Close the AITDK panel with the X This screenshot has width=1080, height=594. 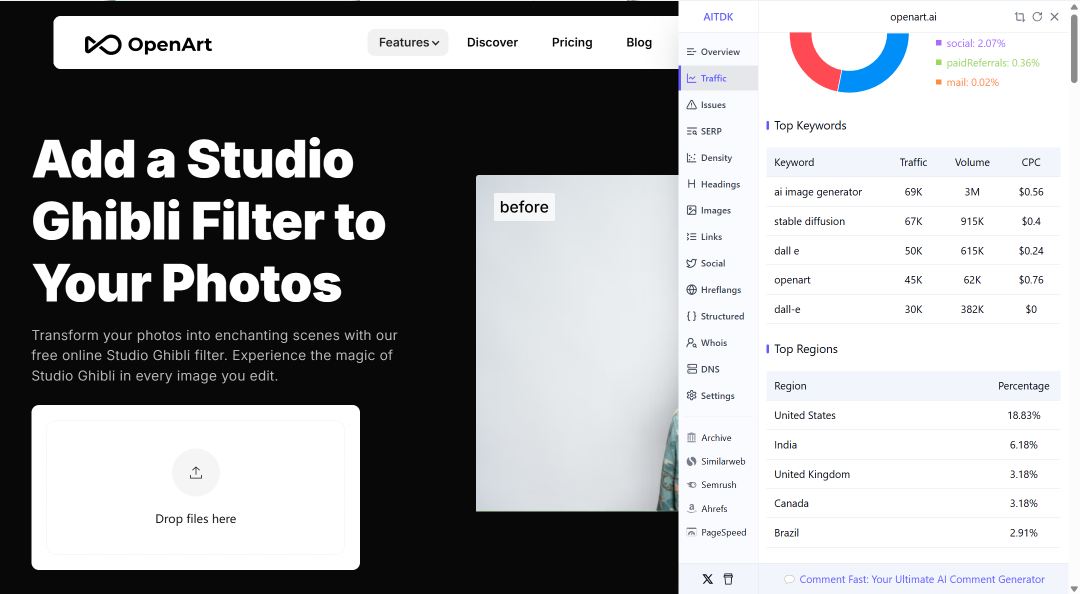point(1055,17)
